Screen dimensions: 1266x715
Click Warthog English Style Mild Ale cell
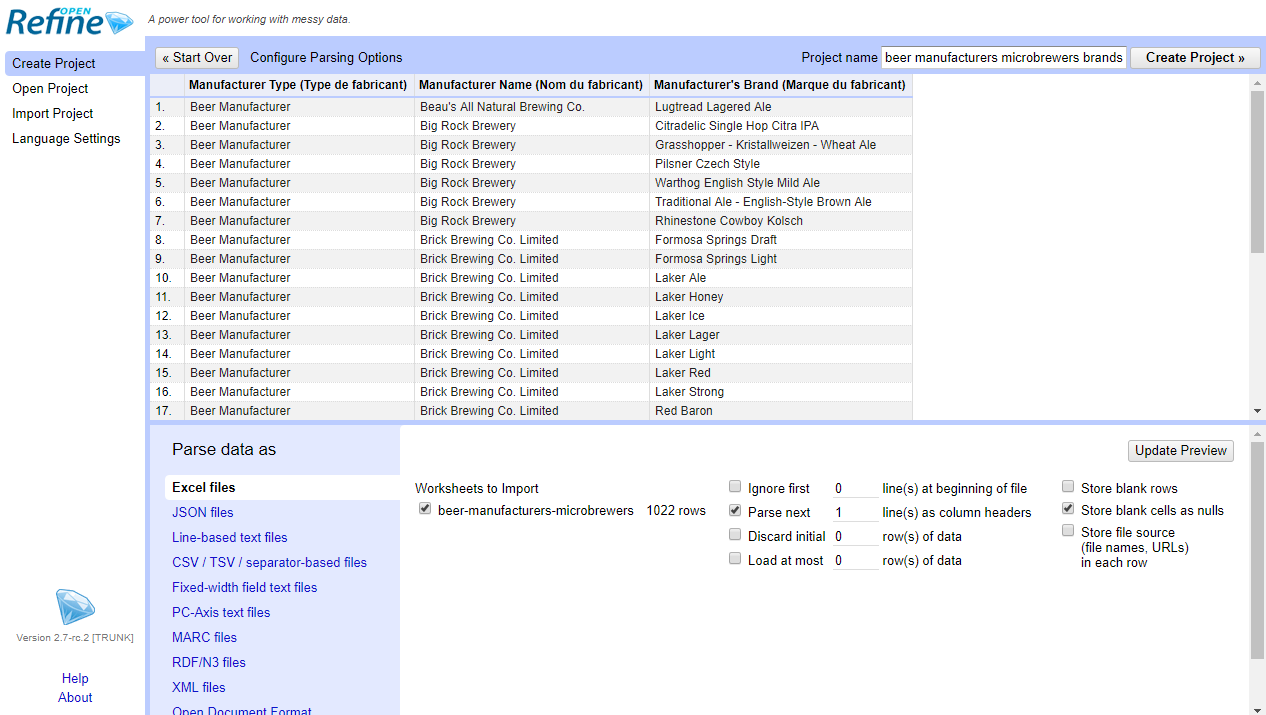pos(781,182)
